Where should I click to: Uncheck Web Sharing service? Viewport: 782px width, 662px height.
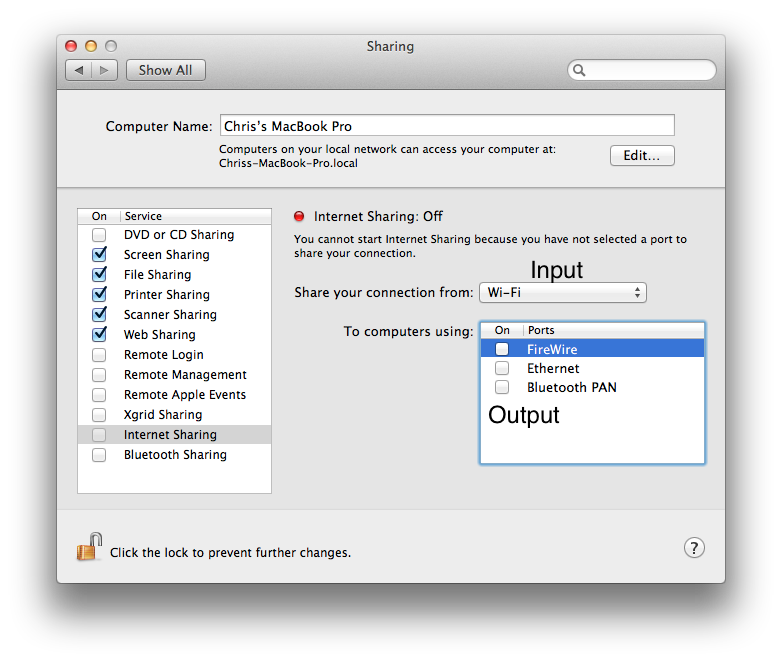[99, 334]
